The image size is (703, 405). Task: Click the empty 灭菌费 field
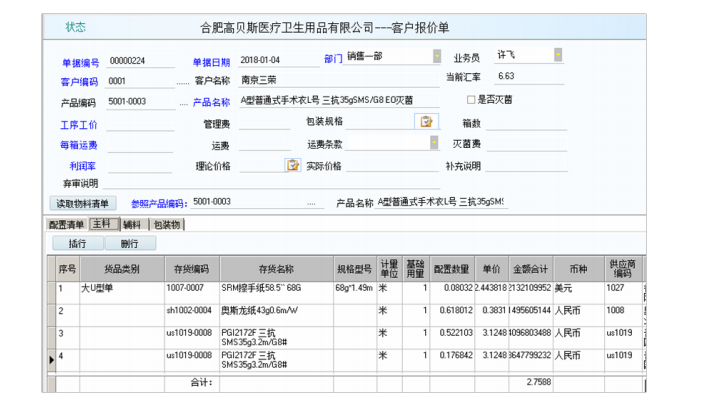[527, 144]
